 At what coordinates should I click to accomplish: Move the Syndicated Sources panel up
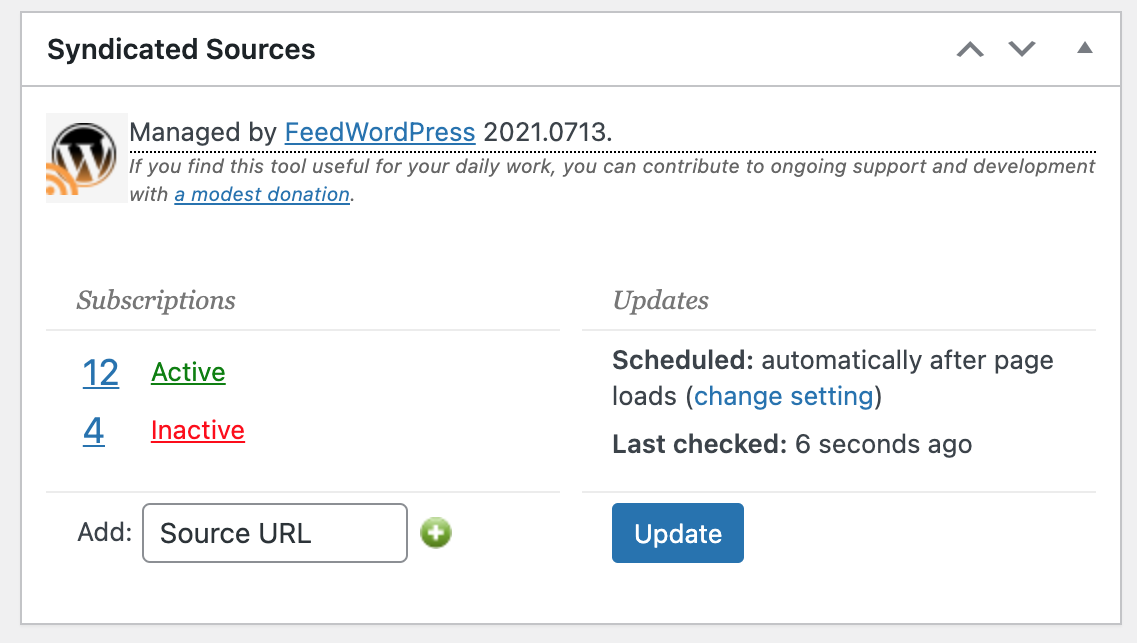[x=970, y=49]
